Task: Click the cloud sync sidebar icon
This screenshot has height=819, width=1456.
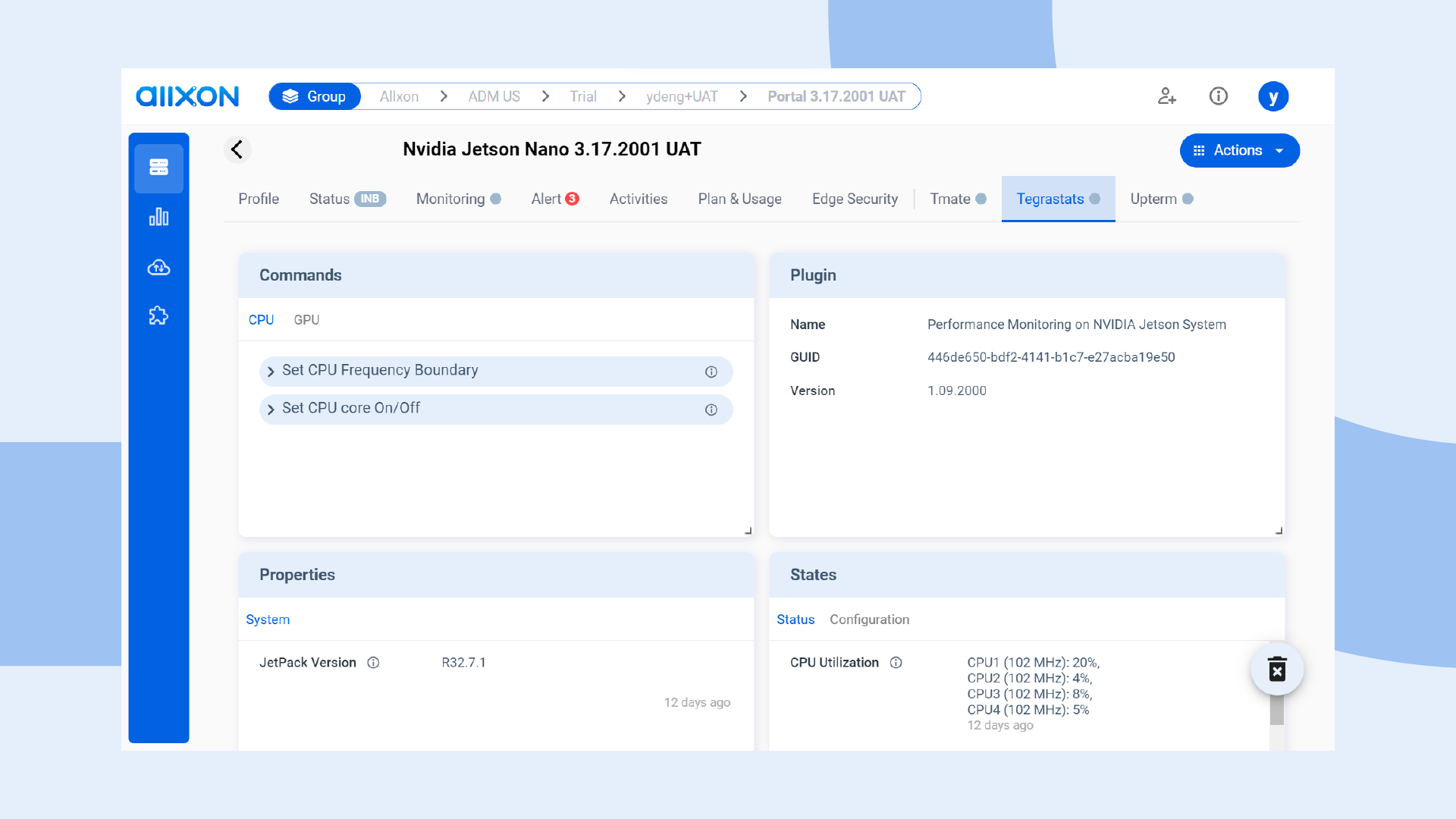Action: click(x=158, y=268)
